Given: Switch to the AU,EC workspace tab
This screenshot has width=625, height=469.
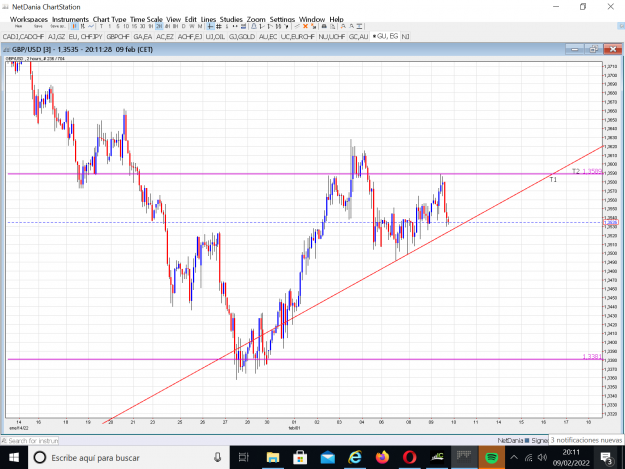Looking at the screenshot, I should [268, 37].
